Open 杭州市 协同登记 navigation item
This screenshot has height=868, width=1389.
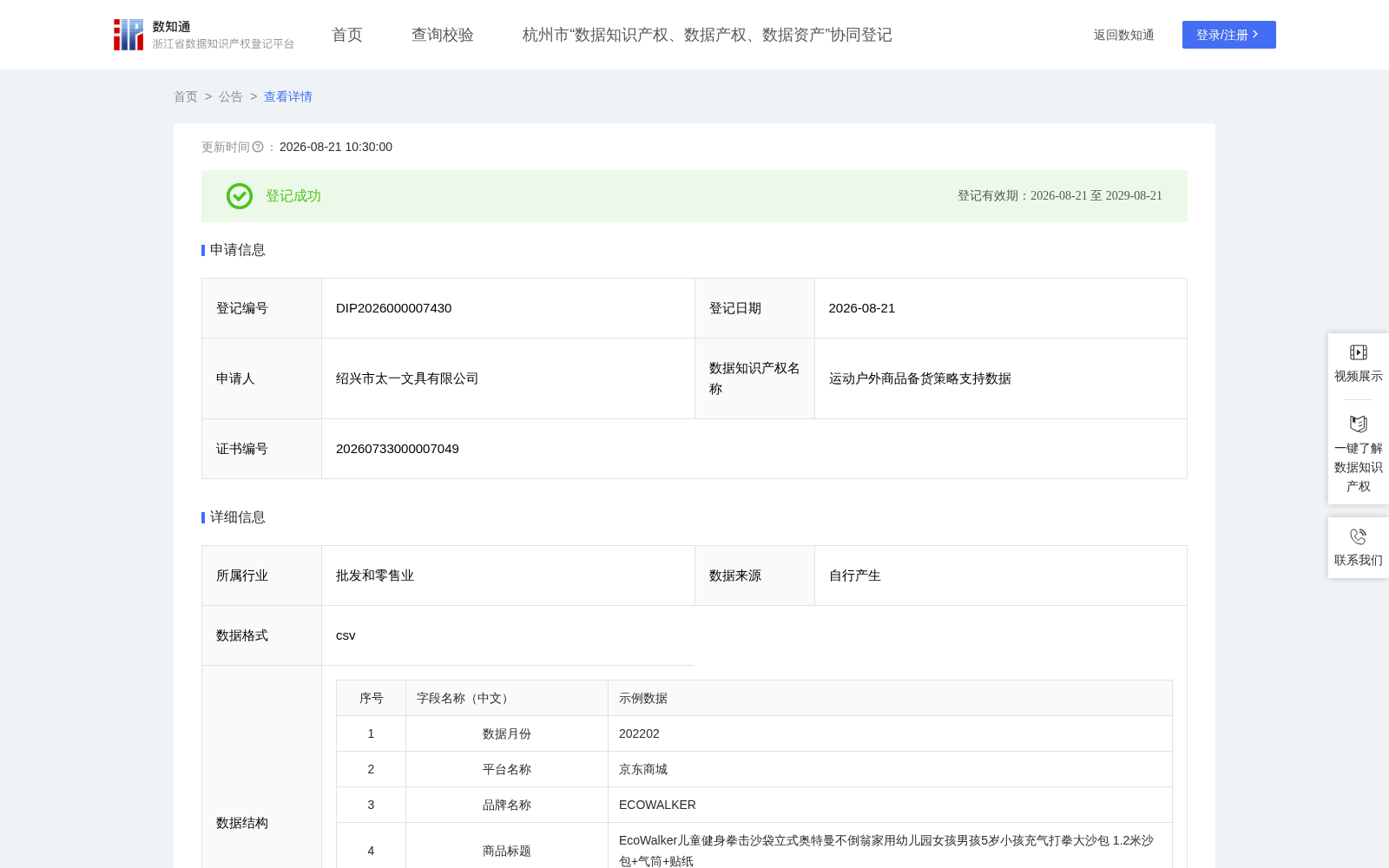click(x=708, y=35)
